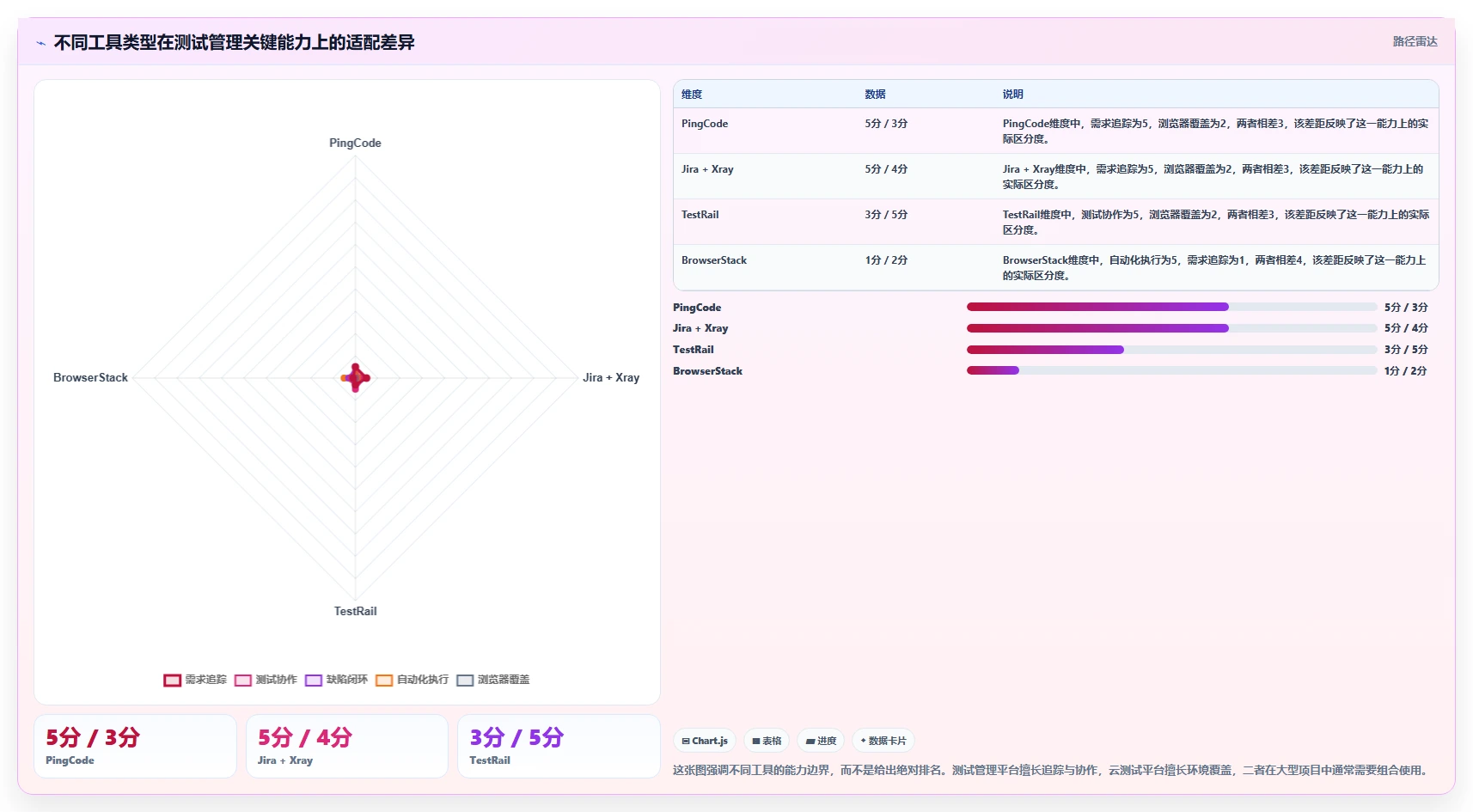Click the 维度 column header

(692, 95)
